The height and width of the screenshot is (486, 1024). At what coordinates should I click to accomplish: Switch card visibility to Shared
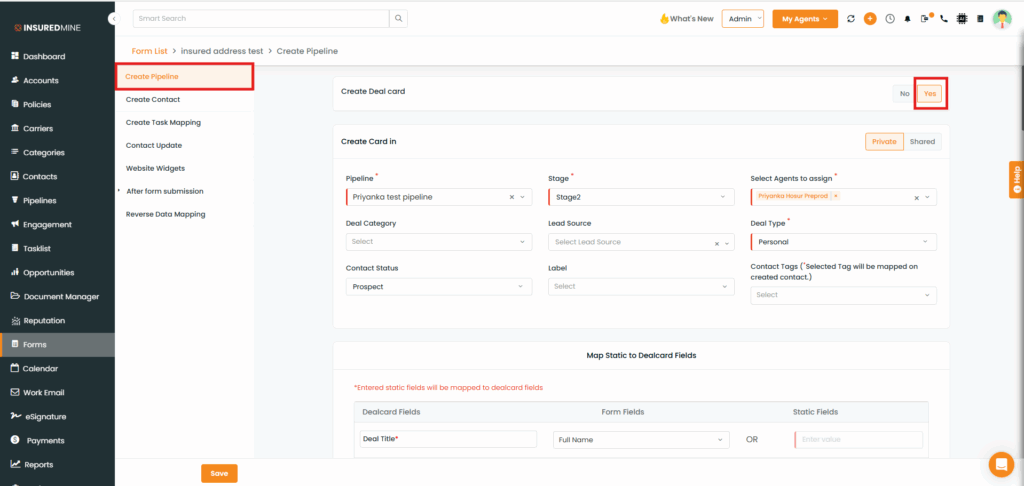pos(922,142)
